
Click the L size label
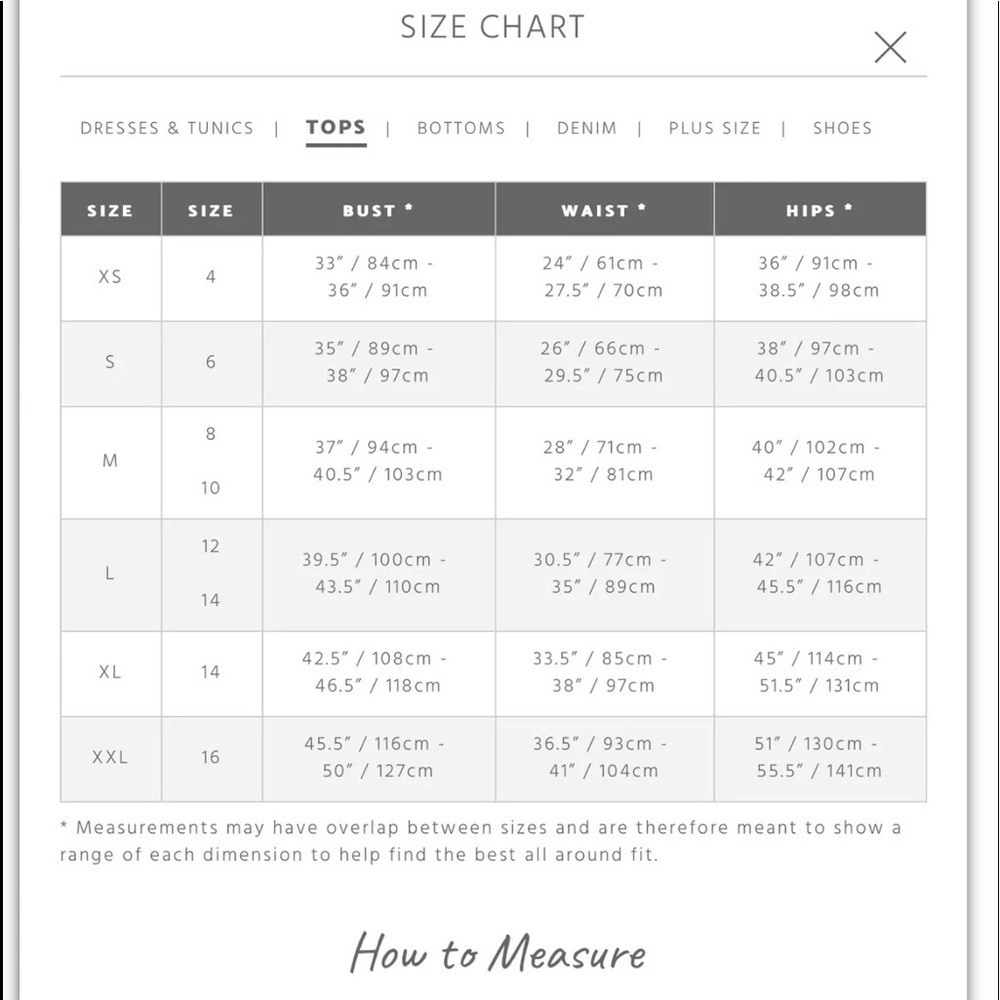tap(110, 574)
